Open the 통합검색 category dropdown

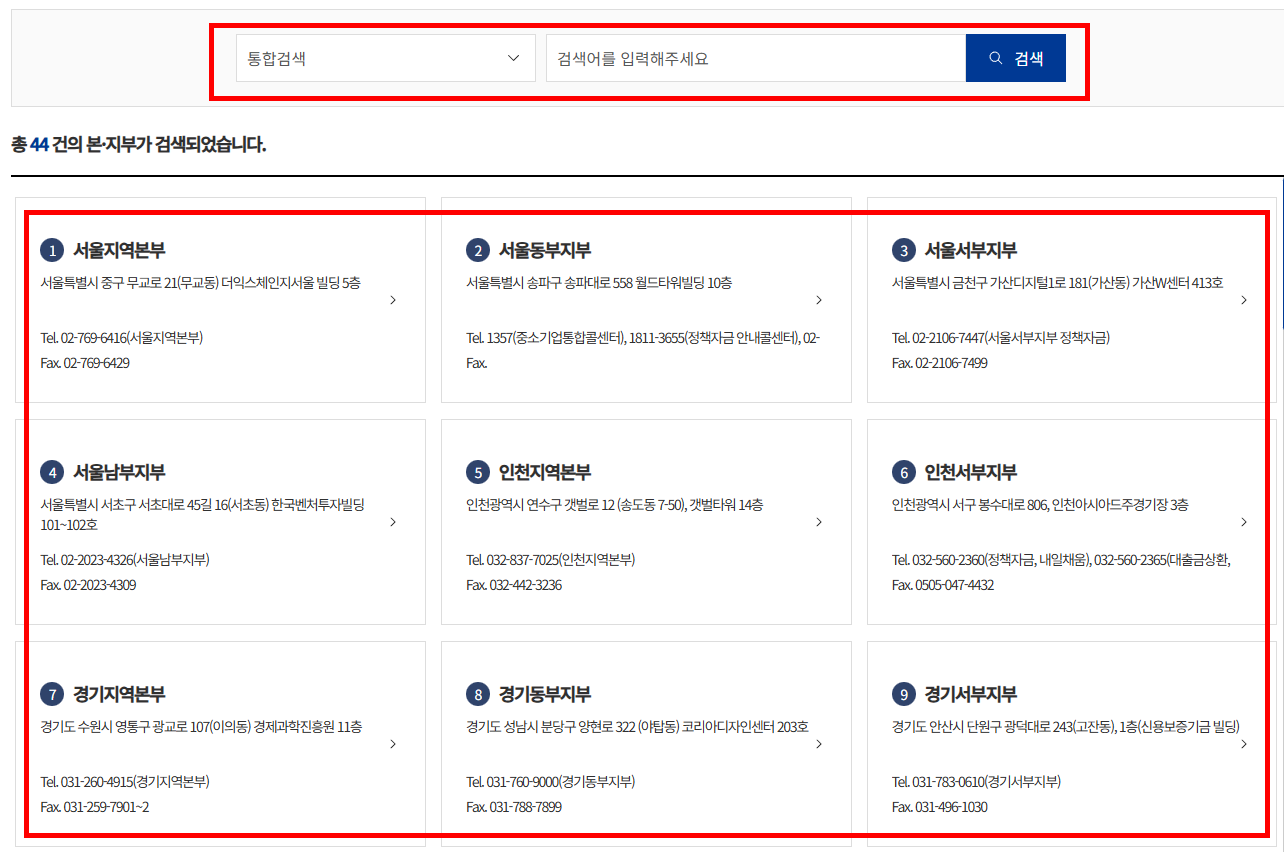(x=385, y=58)
